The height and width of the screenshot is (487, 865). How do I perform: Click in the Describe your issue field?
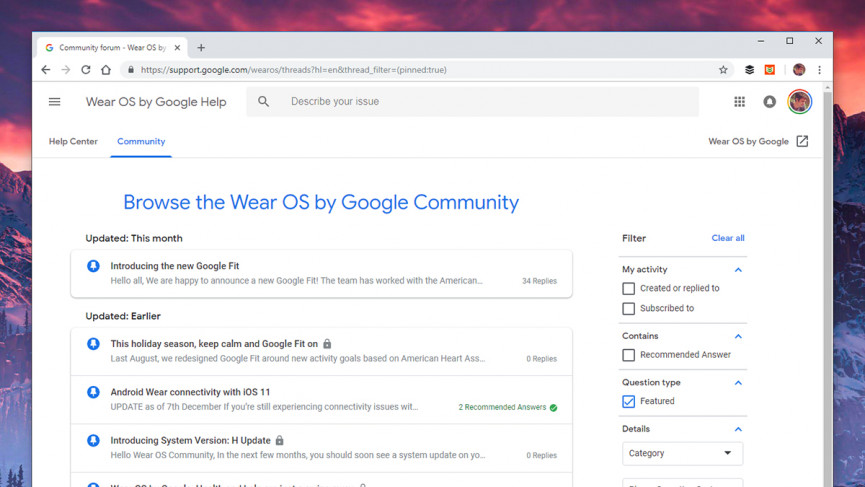(x=473, y=101)
